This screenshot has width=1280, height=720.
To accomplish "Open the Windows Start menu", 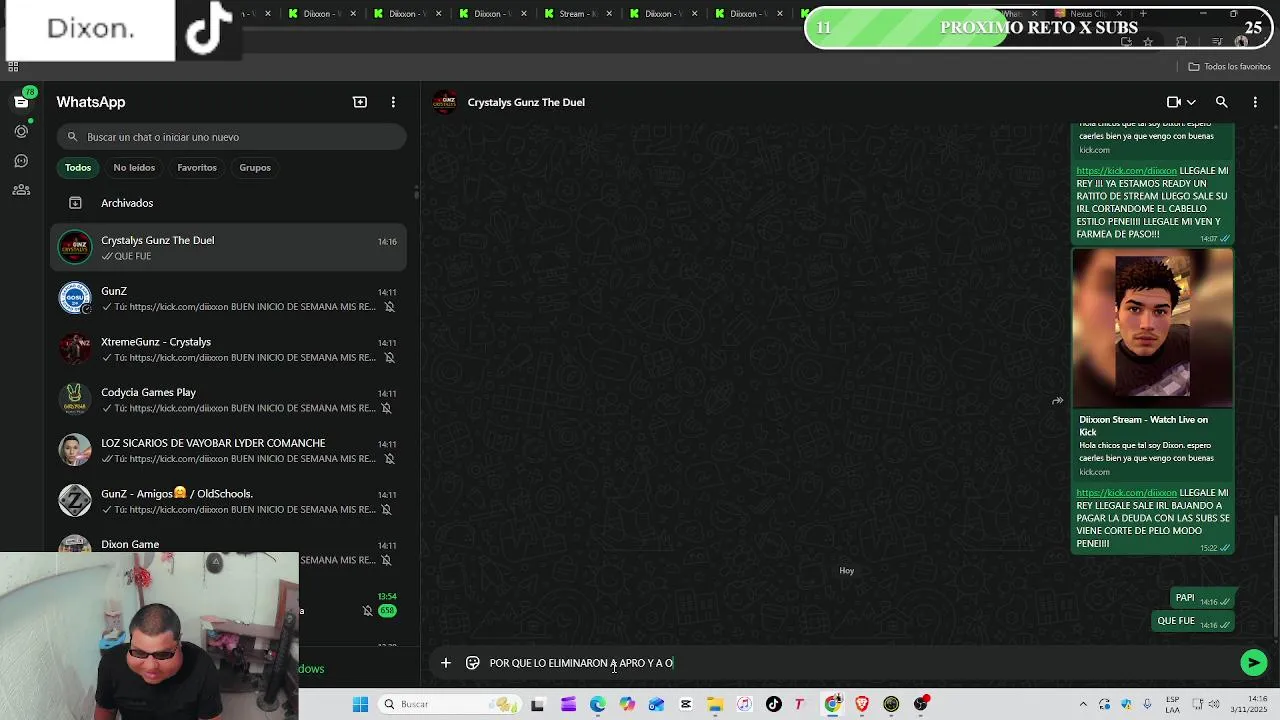I will [x=360, y=705].
